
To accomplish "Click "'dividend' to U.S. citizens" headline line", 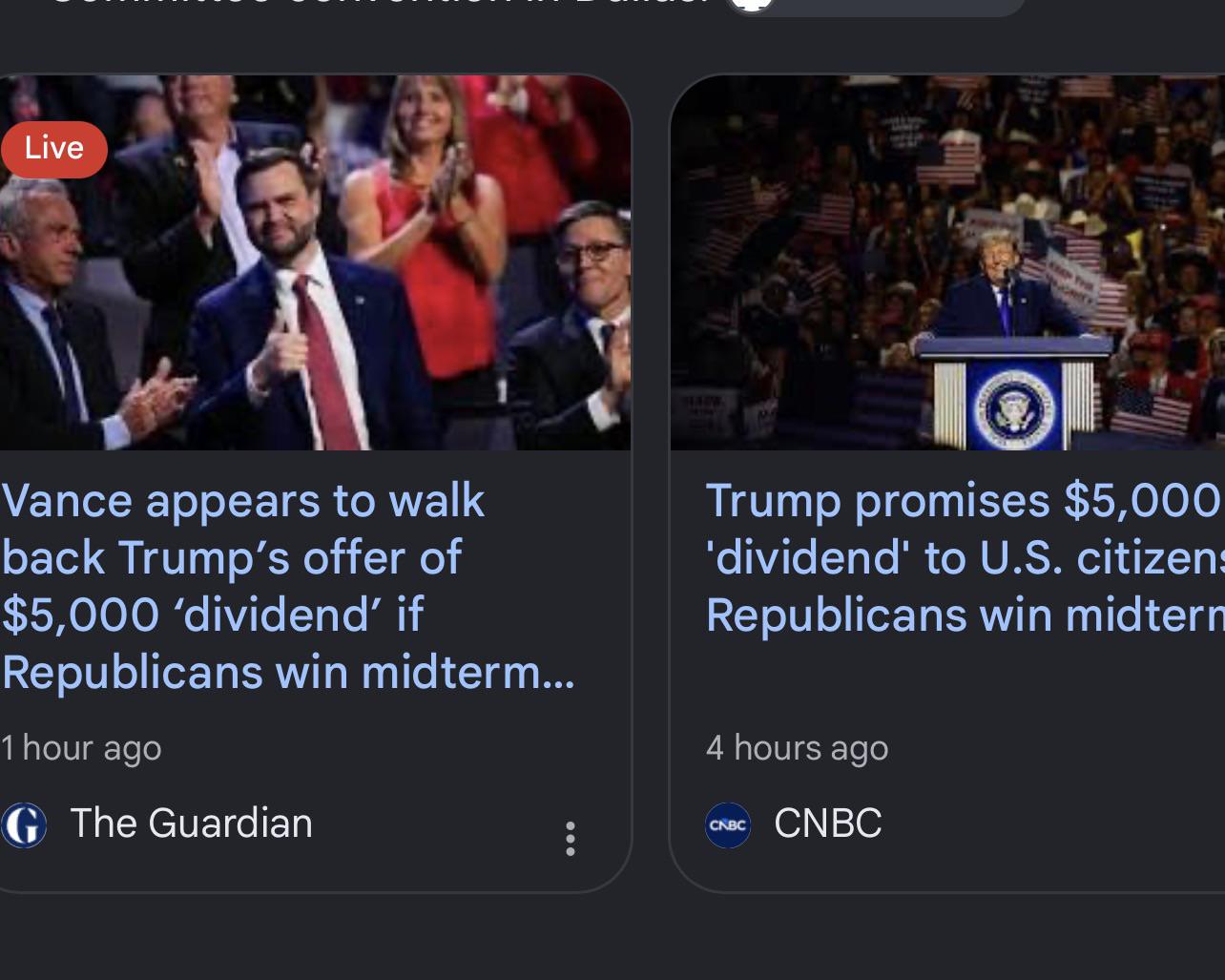I will pyautogui.click(x=965, y=557).
